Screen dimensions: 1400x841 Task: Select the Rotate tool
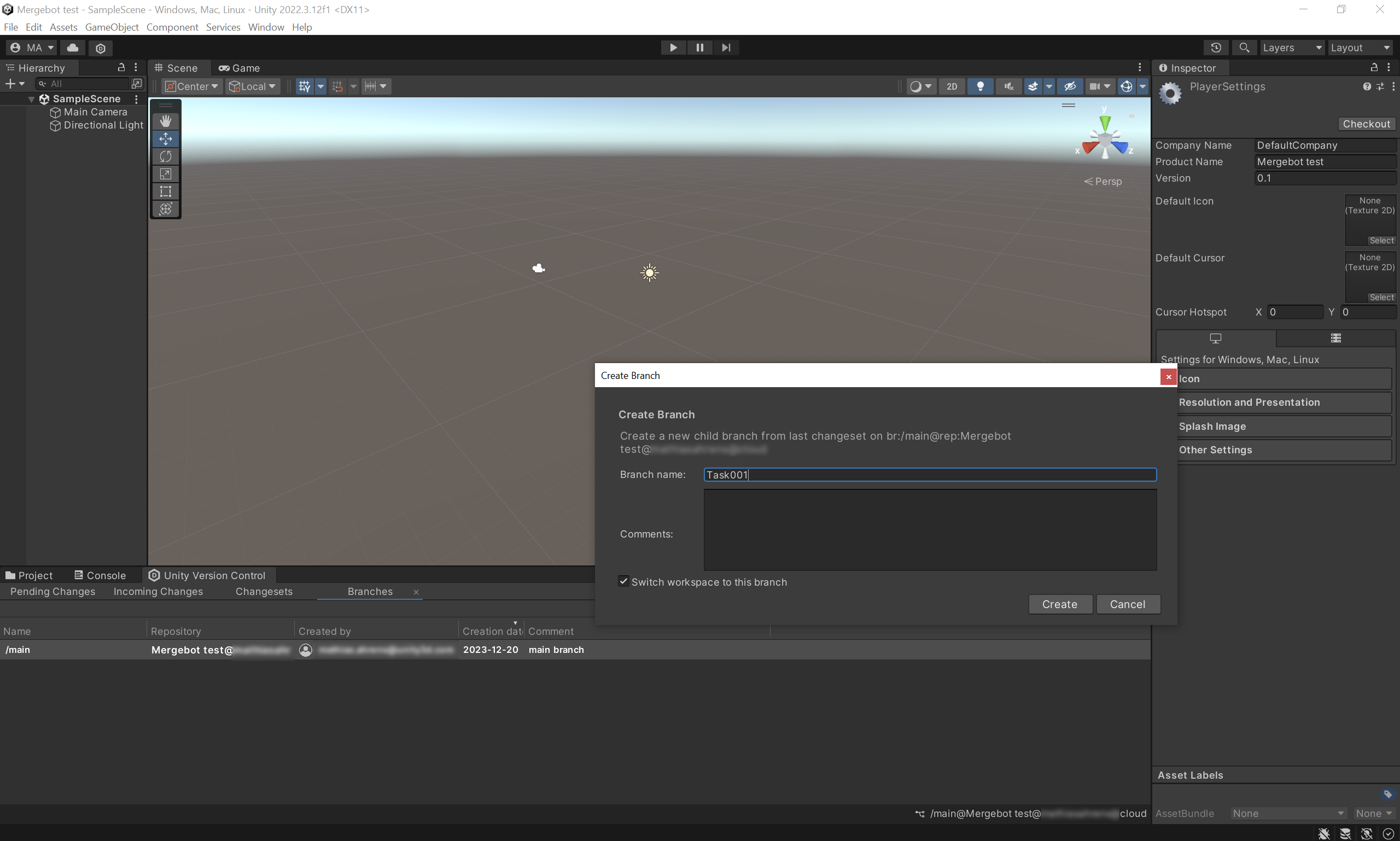[x=166, y=156]
